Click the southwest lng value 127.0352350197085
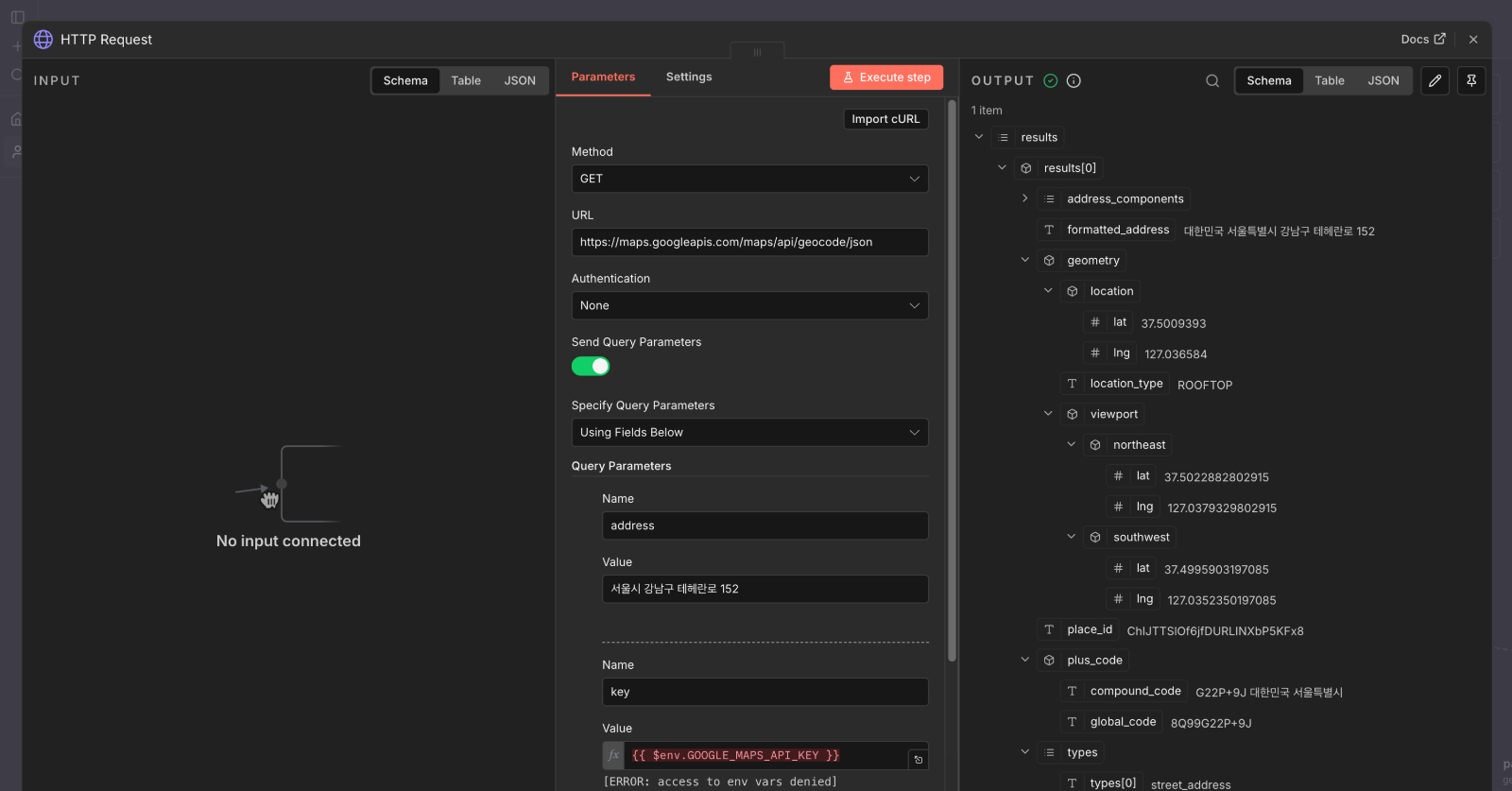Viewport: 1512px width, 791px height. 1222,600
